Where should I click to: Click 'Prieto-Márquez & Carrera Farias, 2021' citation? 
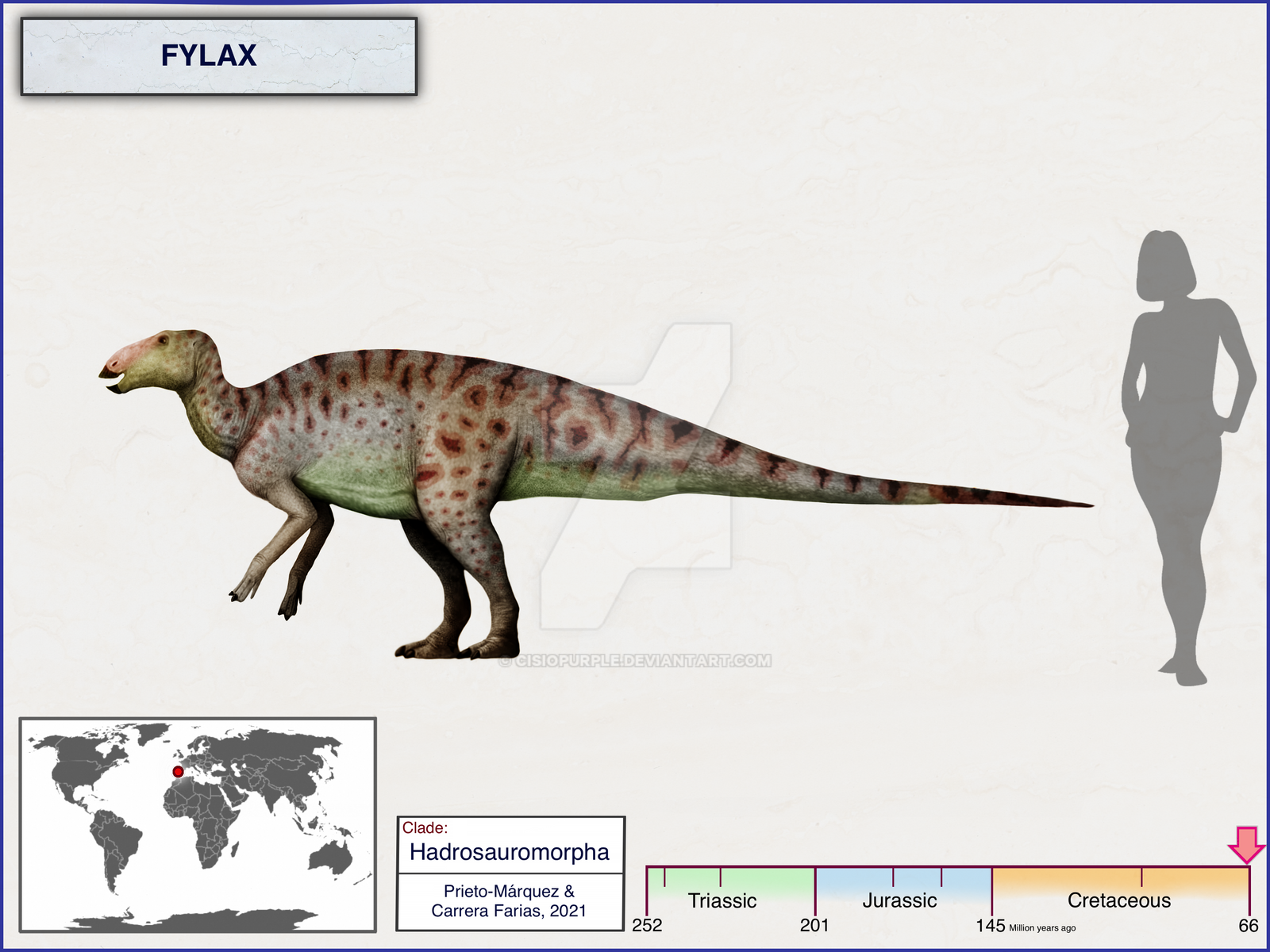pyautogui.click(x=510, y=901)
